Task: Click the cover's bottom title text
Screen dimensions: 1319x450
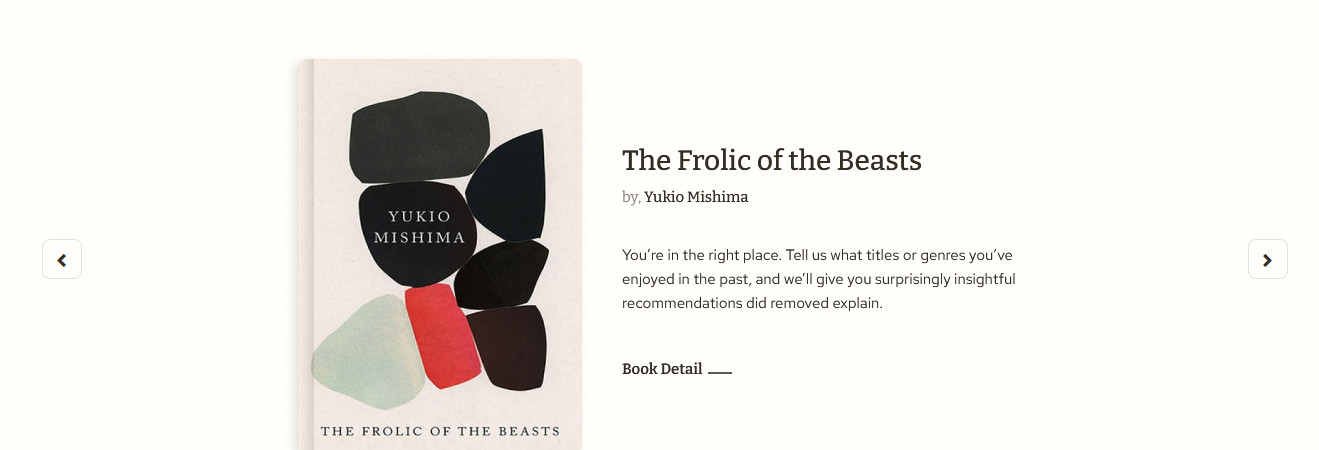Action: click(440, 431)
